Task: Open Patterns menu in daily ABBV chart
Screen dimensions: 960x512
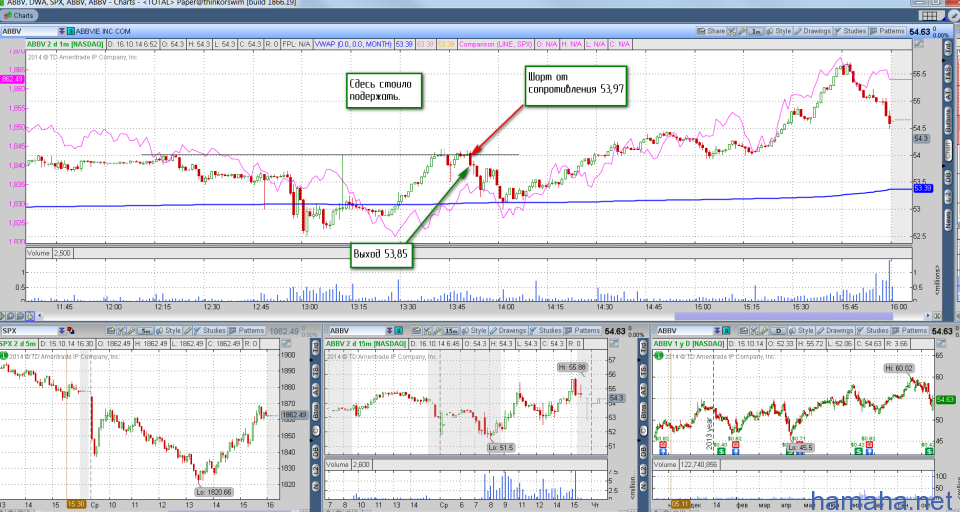Action: click(910, 331)
